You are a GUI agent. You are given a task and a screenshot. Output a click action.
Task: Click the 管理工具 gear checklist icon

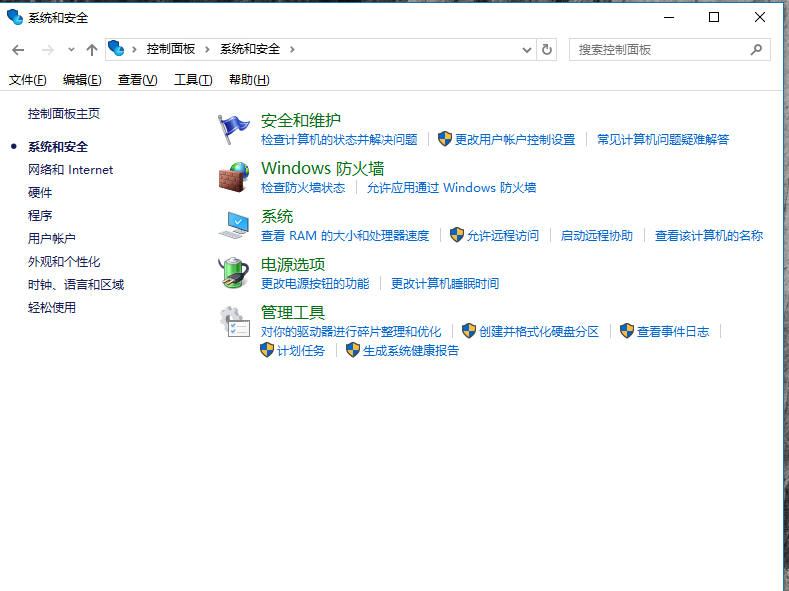point(234,321)
